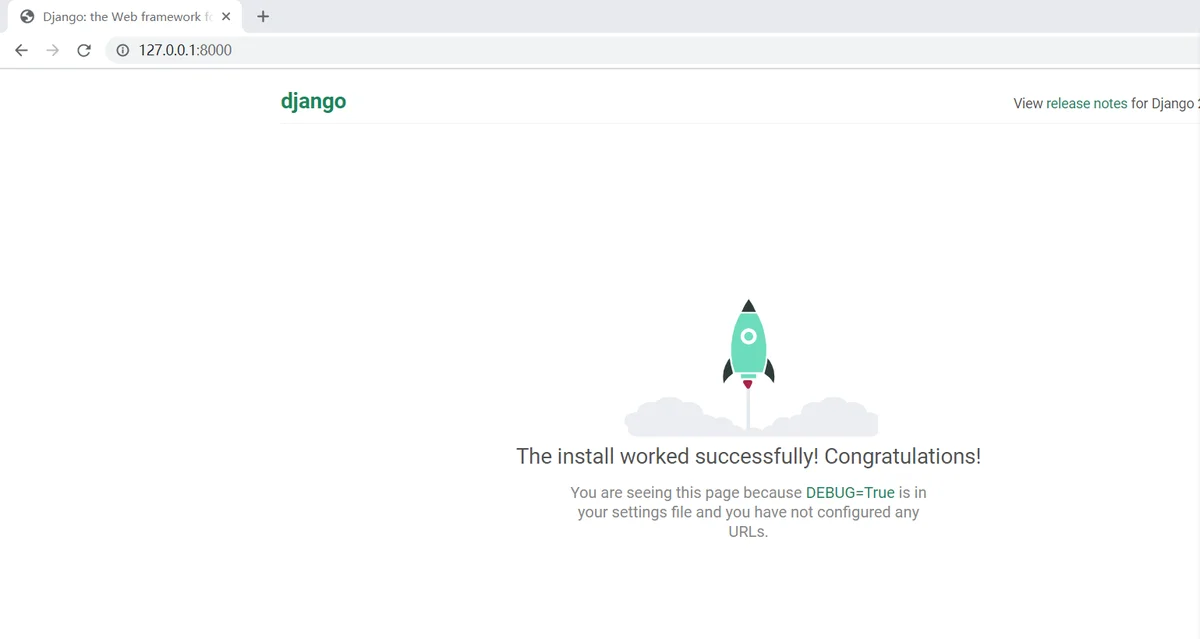The width and height of the screenshot is (1200, 639).
Task: Click the DEBUG=True link
Action: point(850,492)
